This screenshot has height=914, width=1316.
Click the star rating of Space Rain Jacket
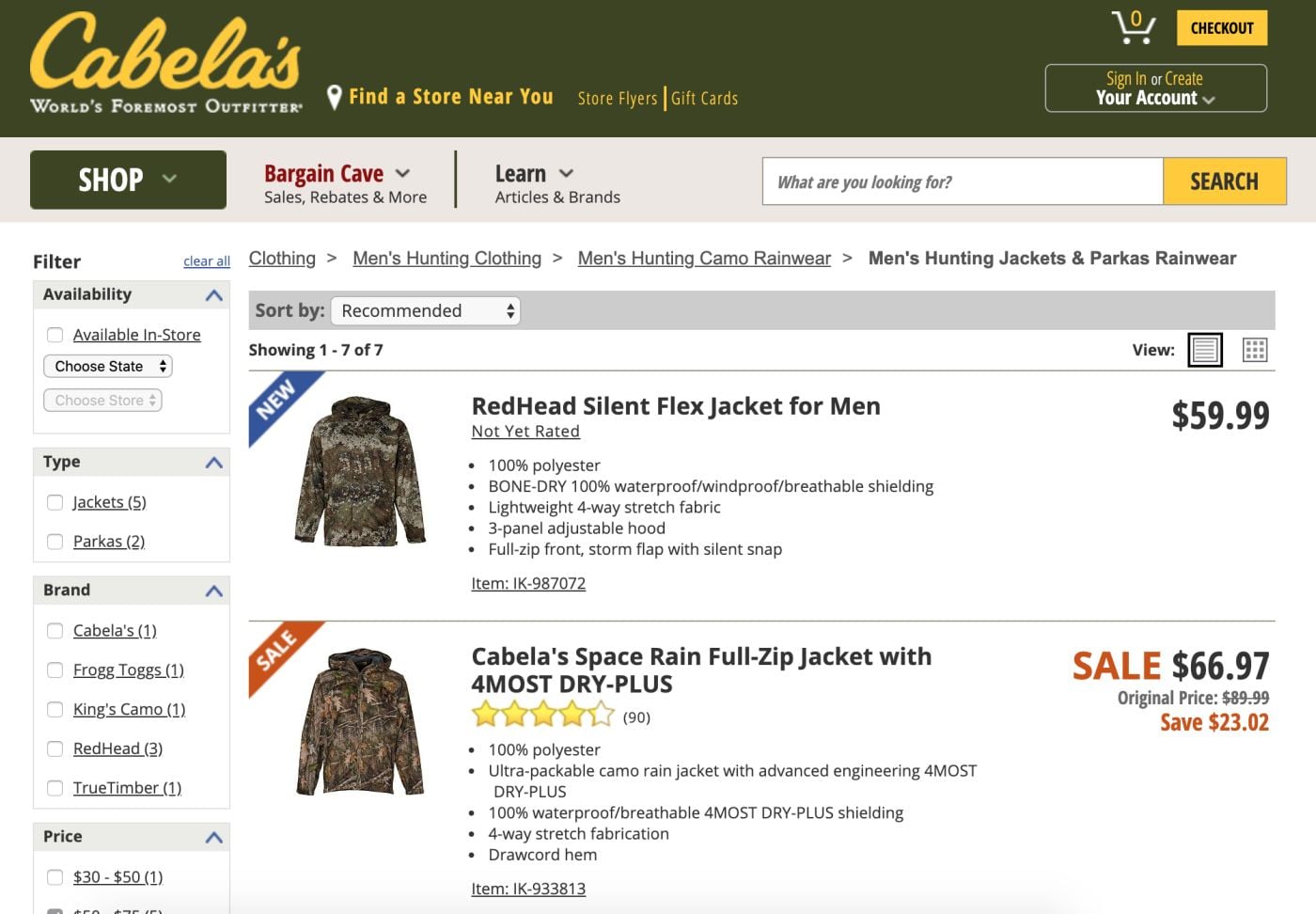(543, 716)
